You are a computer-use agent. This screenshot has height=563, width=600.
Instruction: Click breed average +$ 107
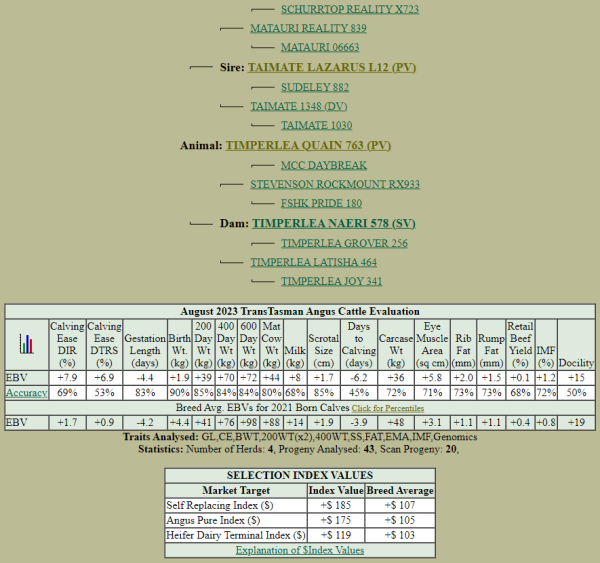(400, 506)
